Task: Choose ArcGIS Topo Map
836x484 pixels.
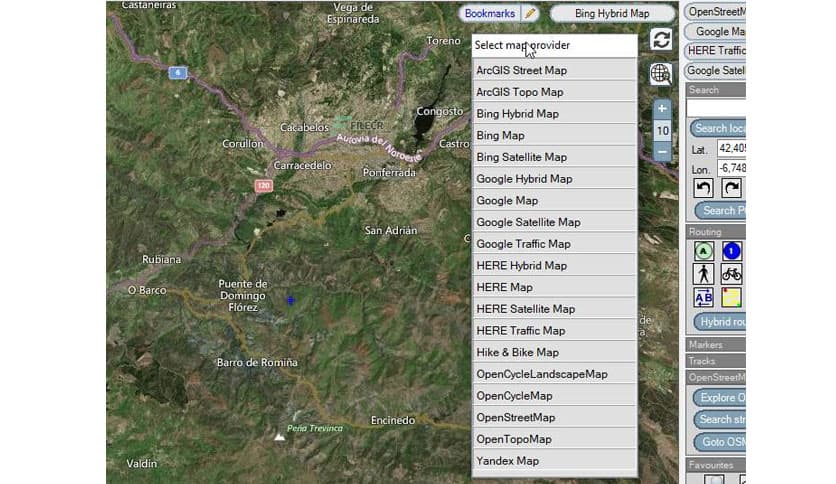Action: click(554, 92)
